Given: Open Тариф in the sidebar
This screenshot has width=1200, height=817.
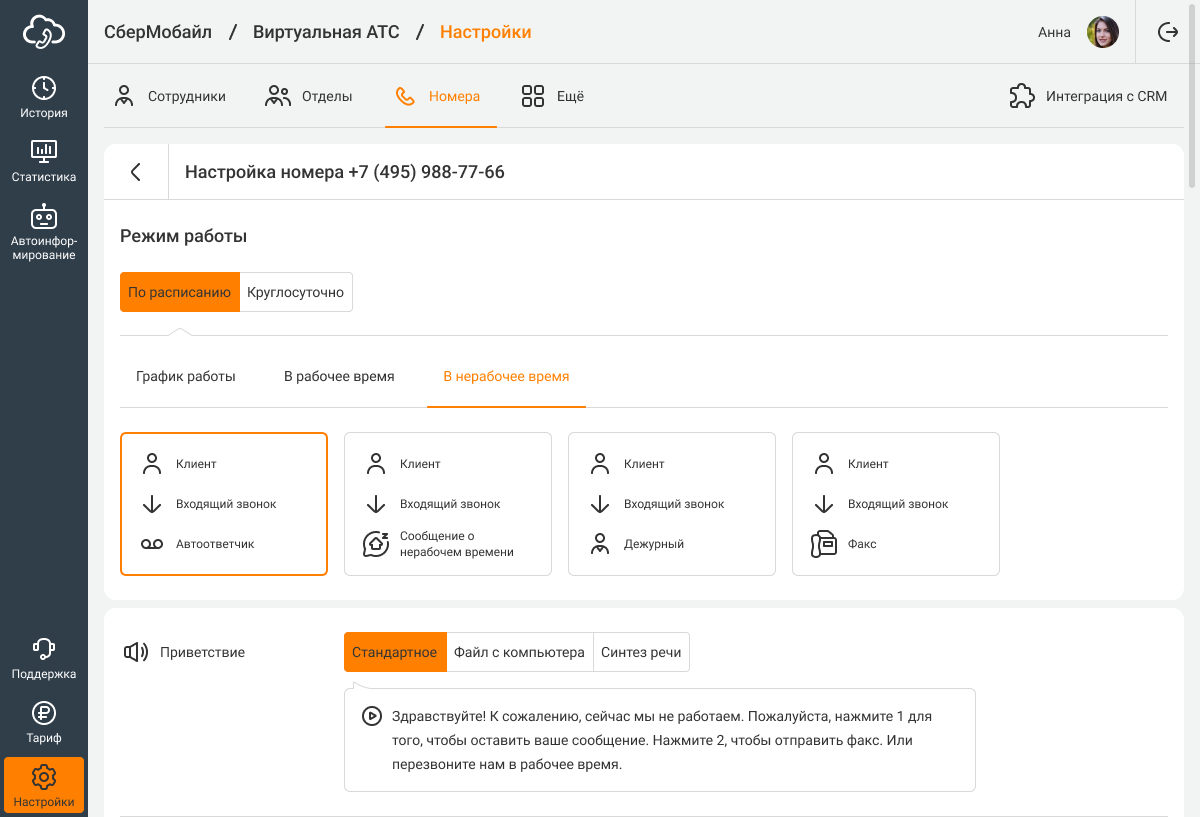Looking at the screenshot, I should point(44,723).
